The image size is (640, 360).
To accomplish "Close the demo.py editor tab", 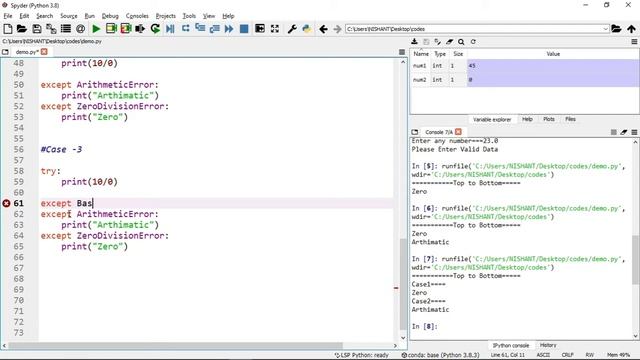I will pyautogui.click(x=44, y=52).
